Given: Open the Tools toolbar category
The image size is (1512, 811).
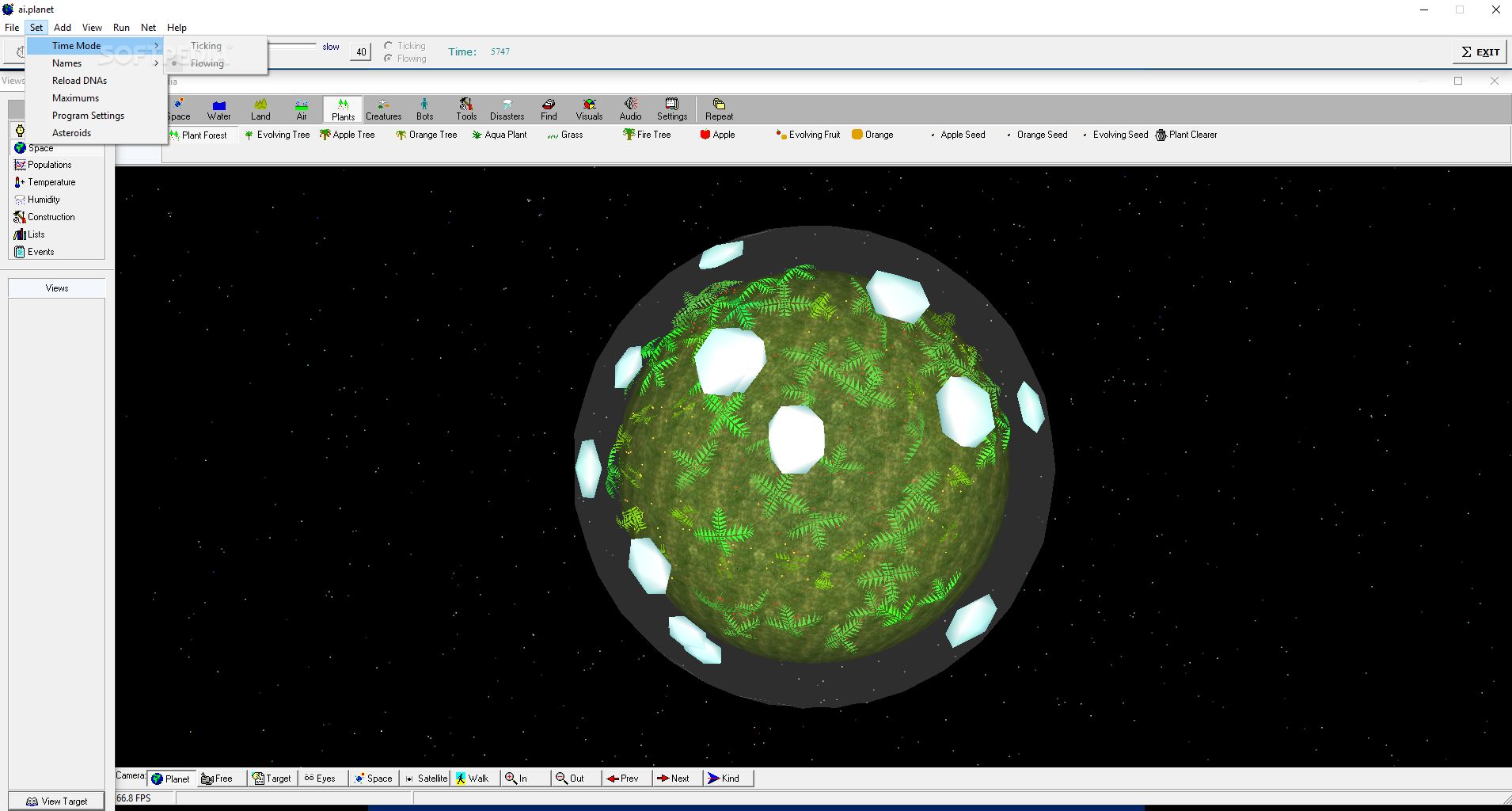Looking at the screenshot, I should coord(466,109).
